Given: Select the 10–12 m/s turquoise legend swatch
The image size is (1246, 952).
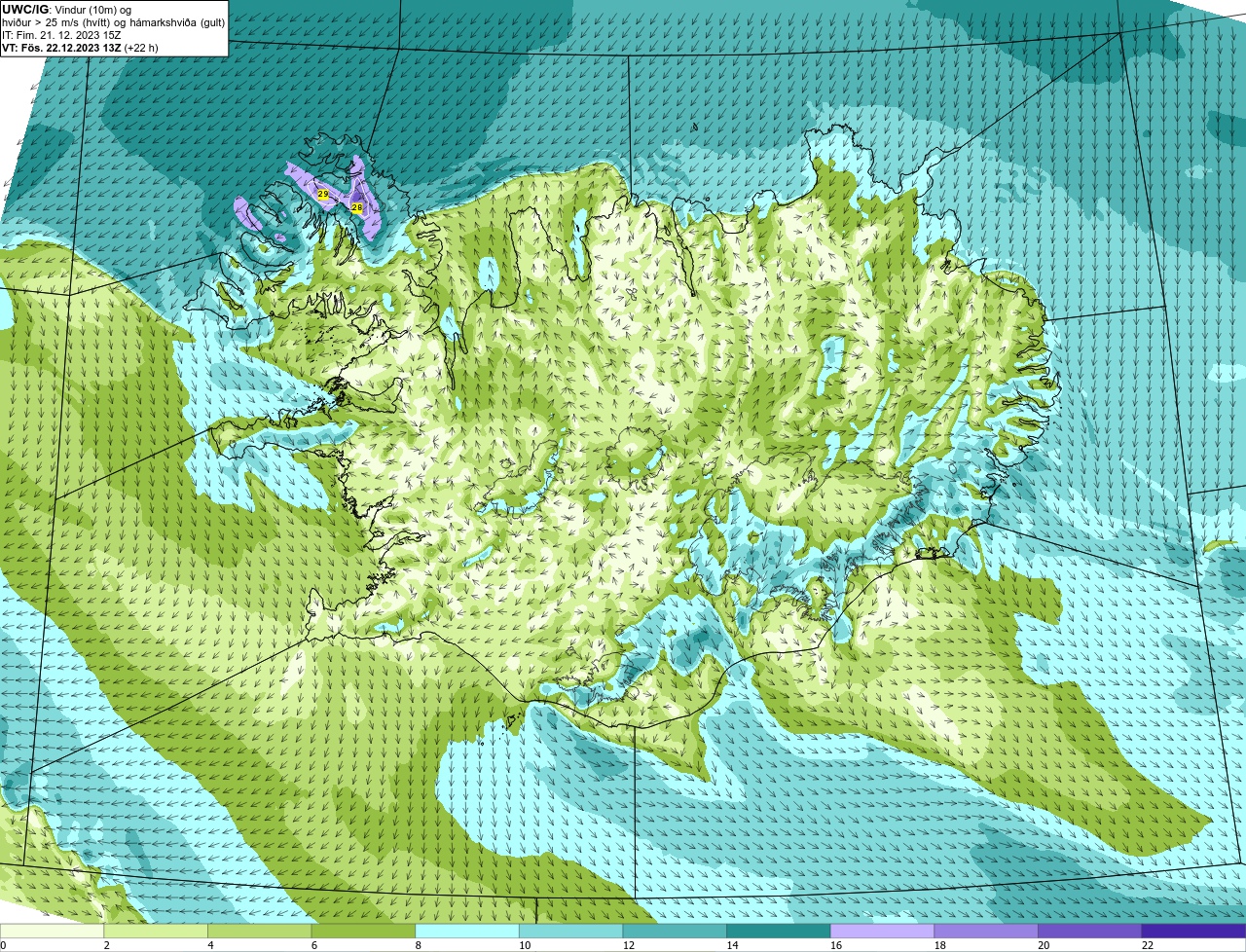Looking at the screenshot, I should coord(571,931).
